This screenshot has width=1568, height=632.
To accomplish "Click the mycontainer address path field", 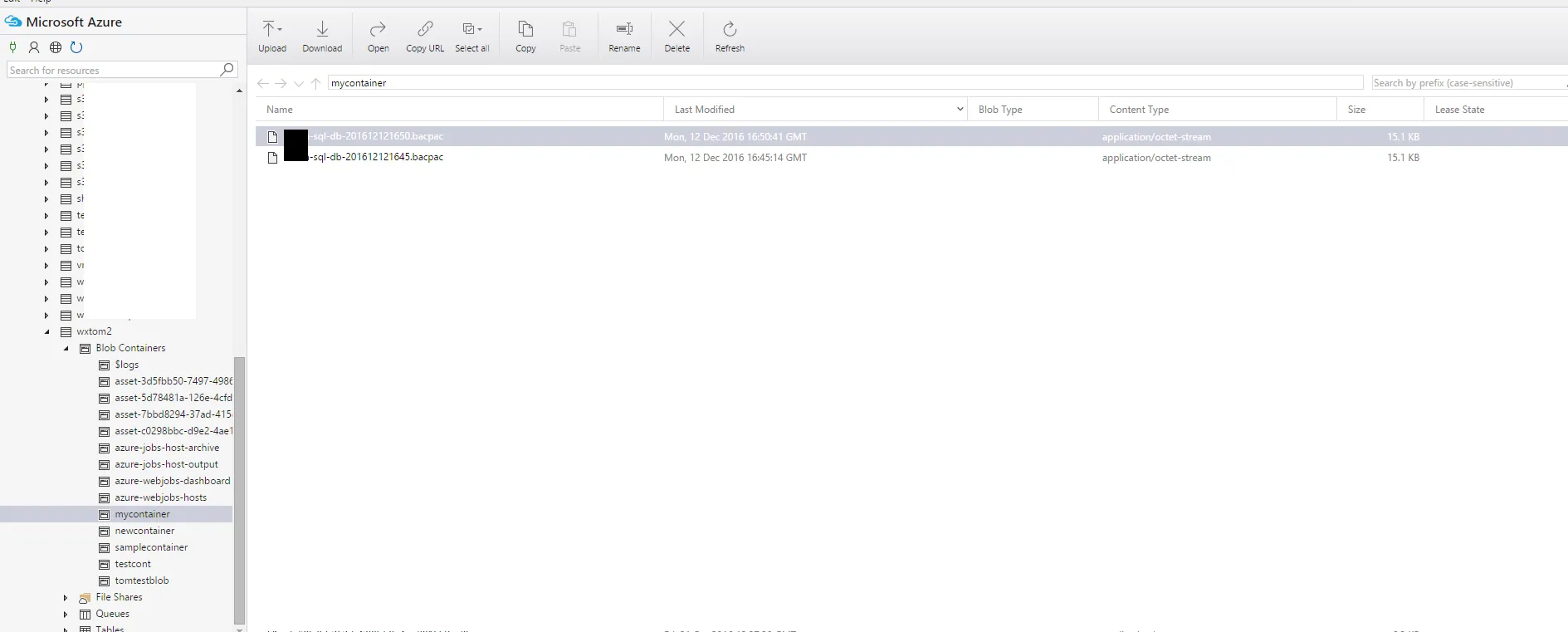I will pyautogui.click(x=845, y=83).
